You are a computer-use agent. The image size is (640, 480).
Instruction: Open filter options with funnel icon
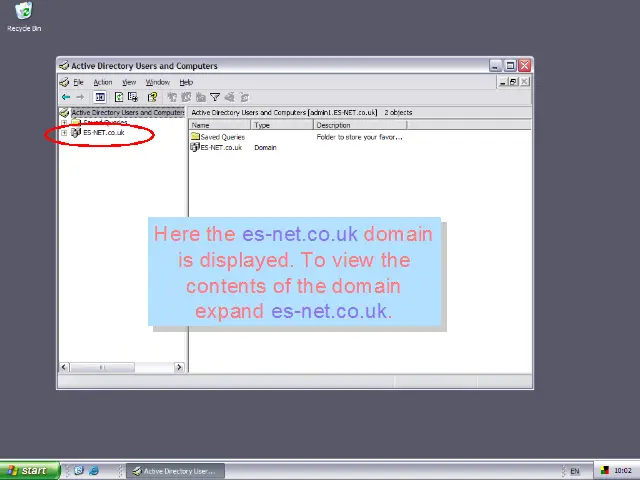215,97
